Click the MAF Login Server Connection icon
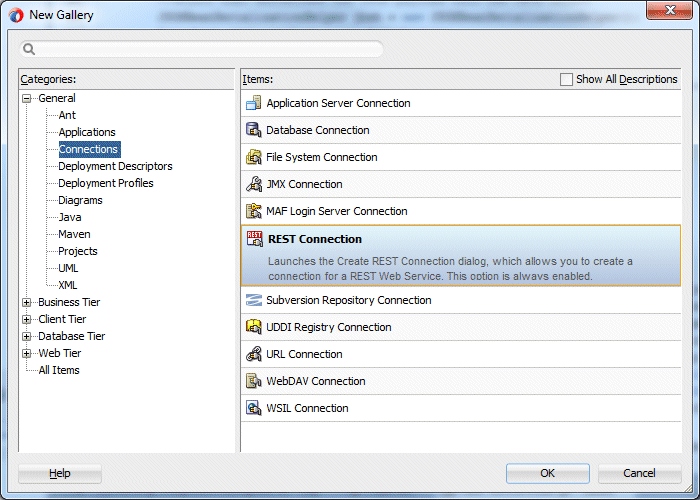Image resolution: width=700 pixels, height=500 pixels. point(254,211)
